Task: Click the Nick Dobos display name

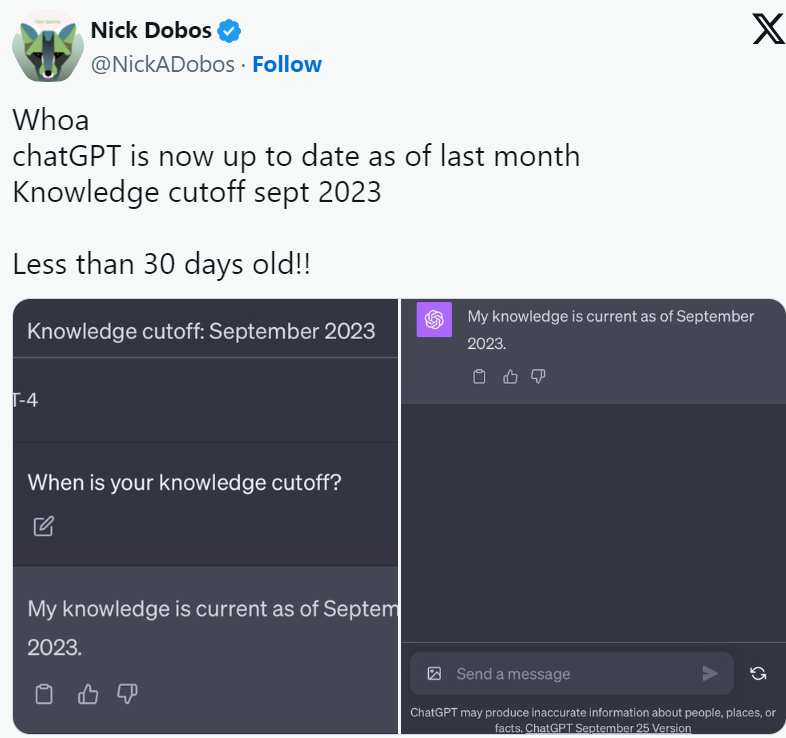Action: pos(152,31)
